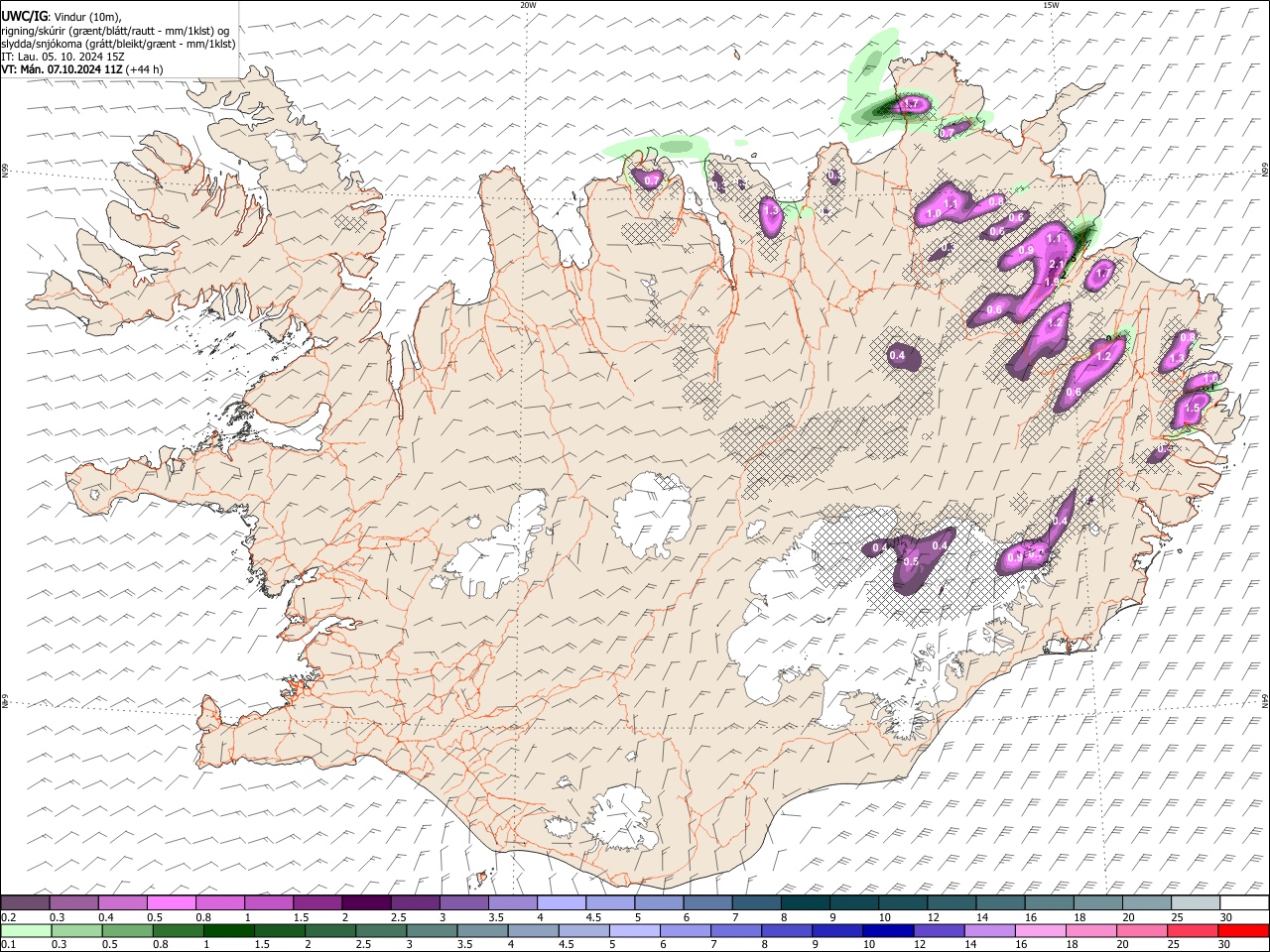
Task: Pick the rain-scale swatch starting at 0.8
Action: 178,930
